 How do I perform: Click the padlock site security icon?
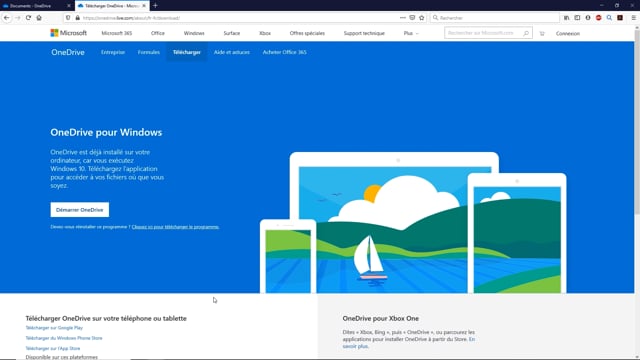tap(78, 18)
